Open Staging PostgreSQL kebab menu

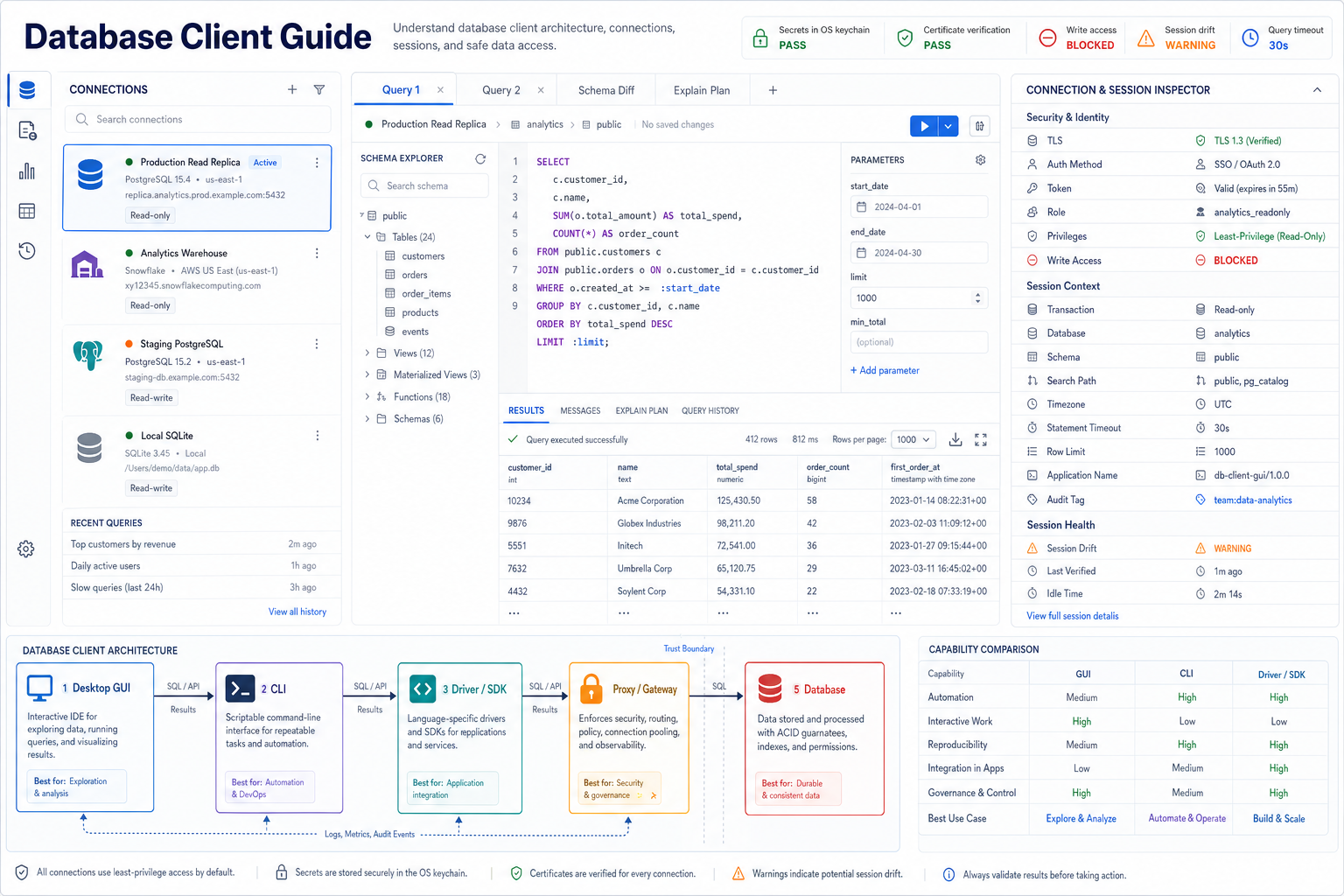317,344
